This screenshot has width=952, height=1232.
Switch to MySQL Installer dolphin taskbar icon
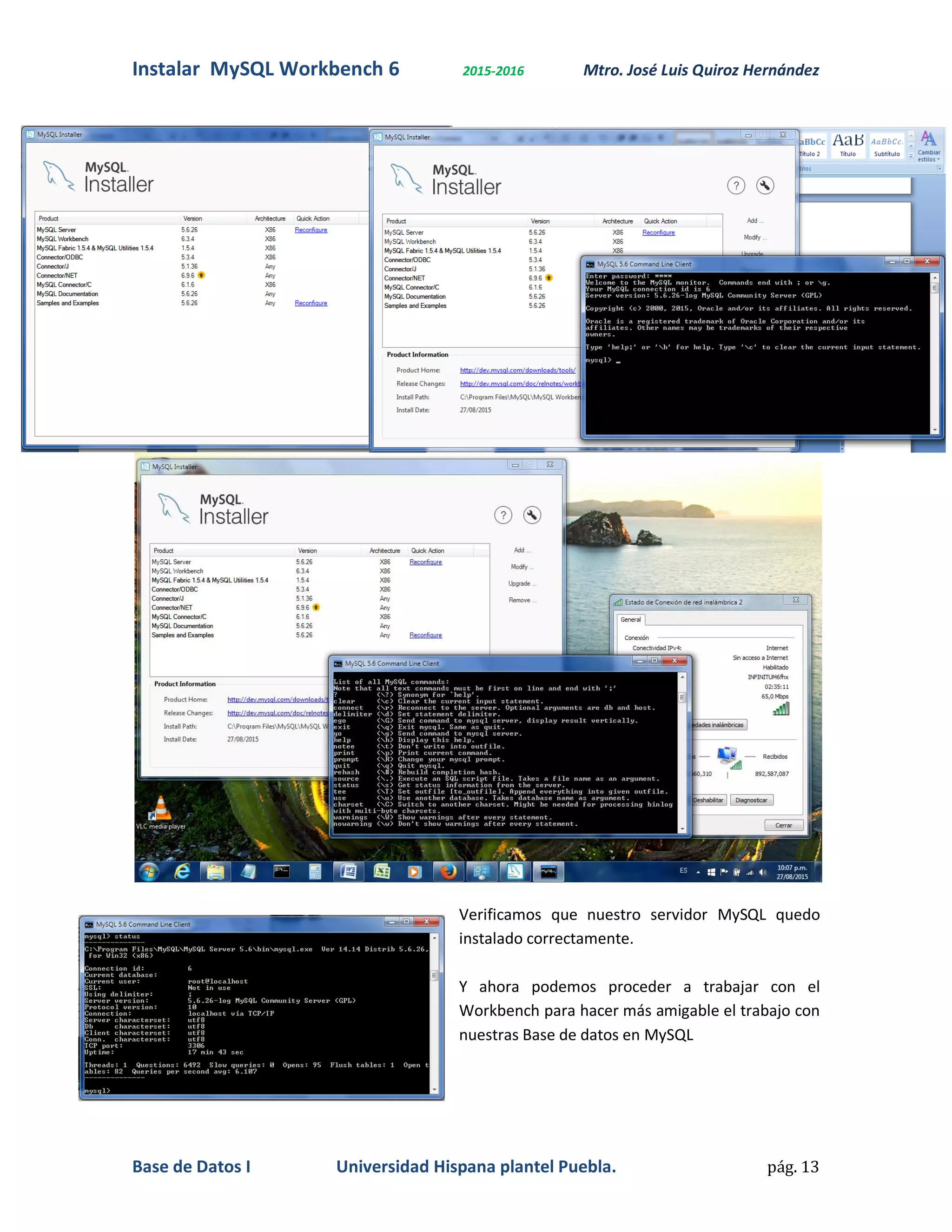(515, 872)
